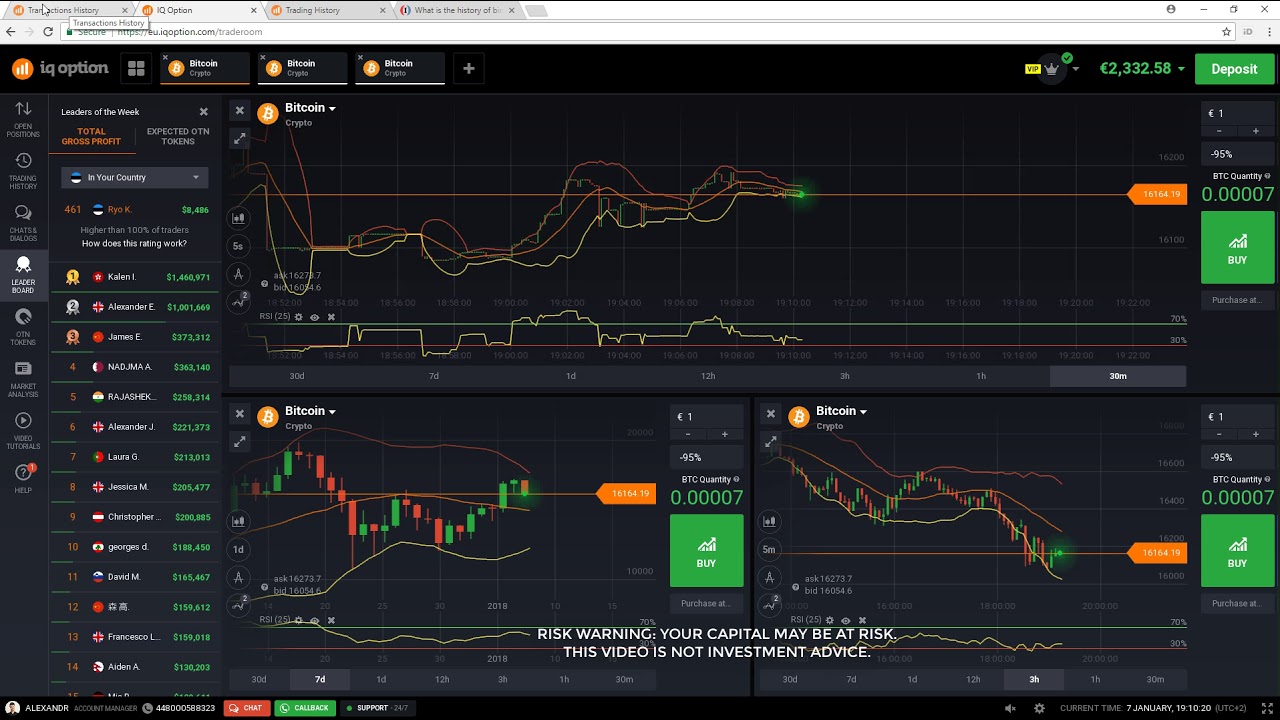Open drawing tools on top Bitcoin chart
The height and width of the screenshot is (720, 1280).
(x=238, y=274)
